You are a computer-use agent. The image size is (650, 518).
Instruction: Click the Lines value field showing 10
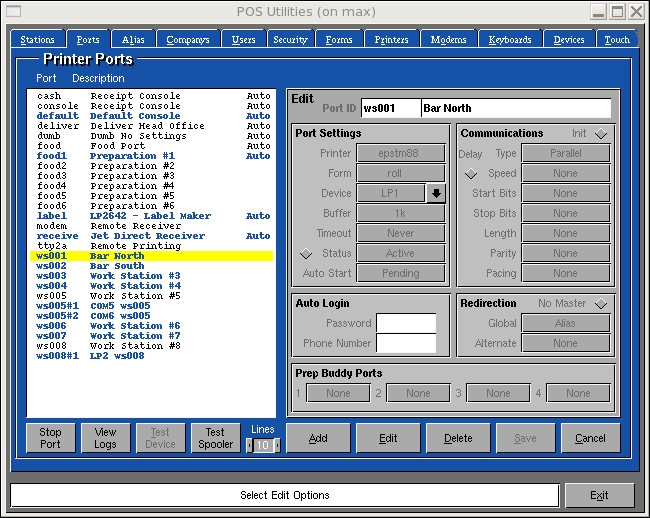[263, 445]
